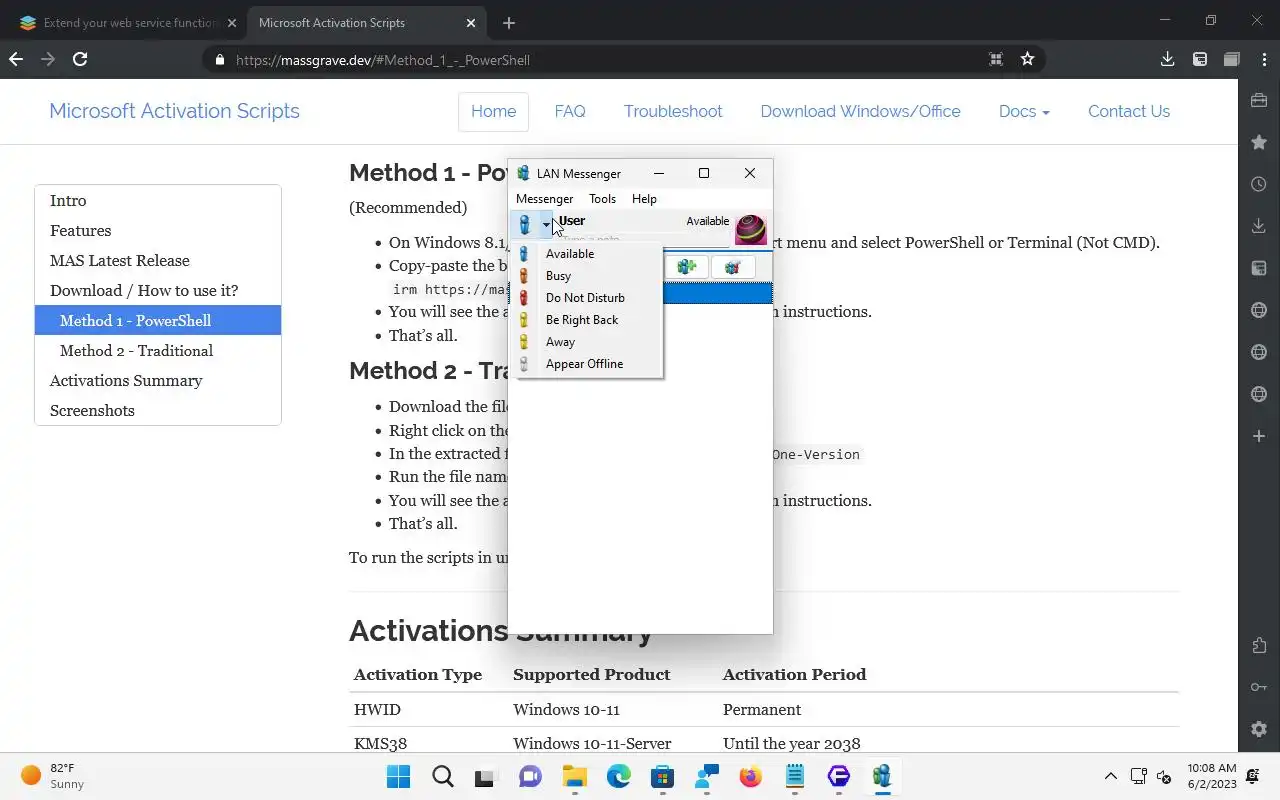Click the user avatar picture in LAN Messenger
The height and width of the screenshot is (800, 1280).
point(751,229)
